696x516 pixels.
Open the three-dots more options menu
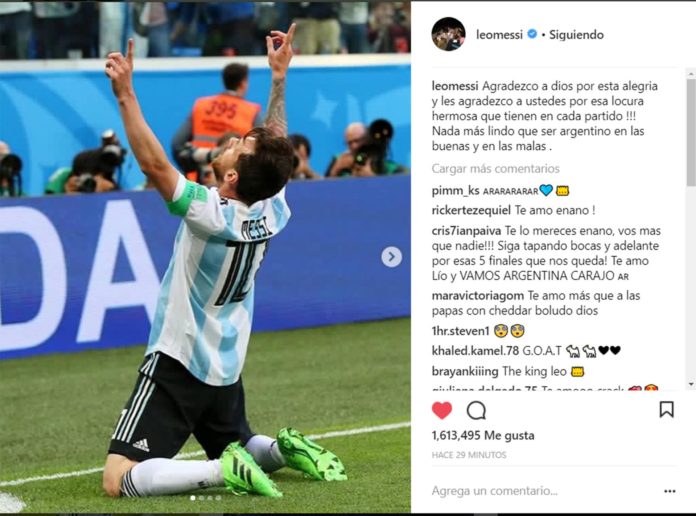[669, 491]
